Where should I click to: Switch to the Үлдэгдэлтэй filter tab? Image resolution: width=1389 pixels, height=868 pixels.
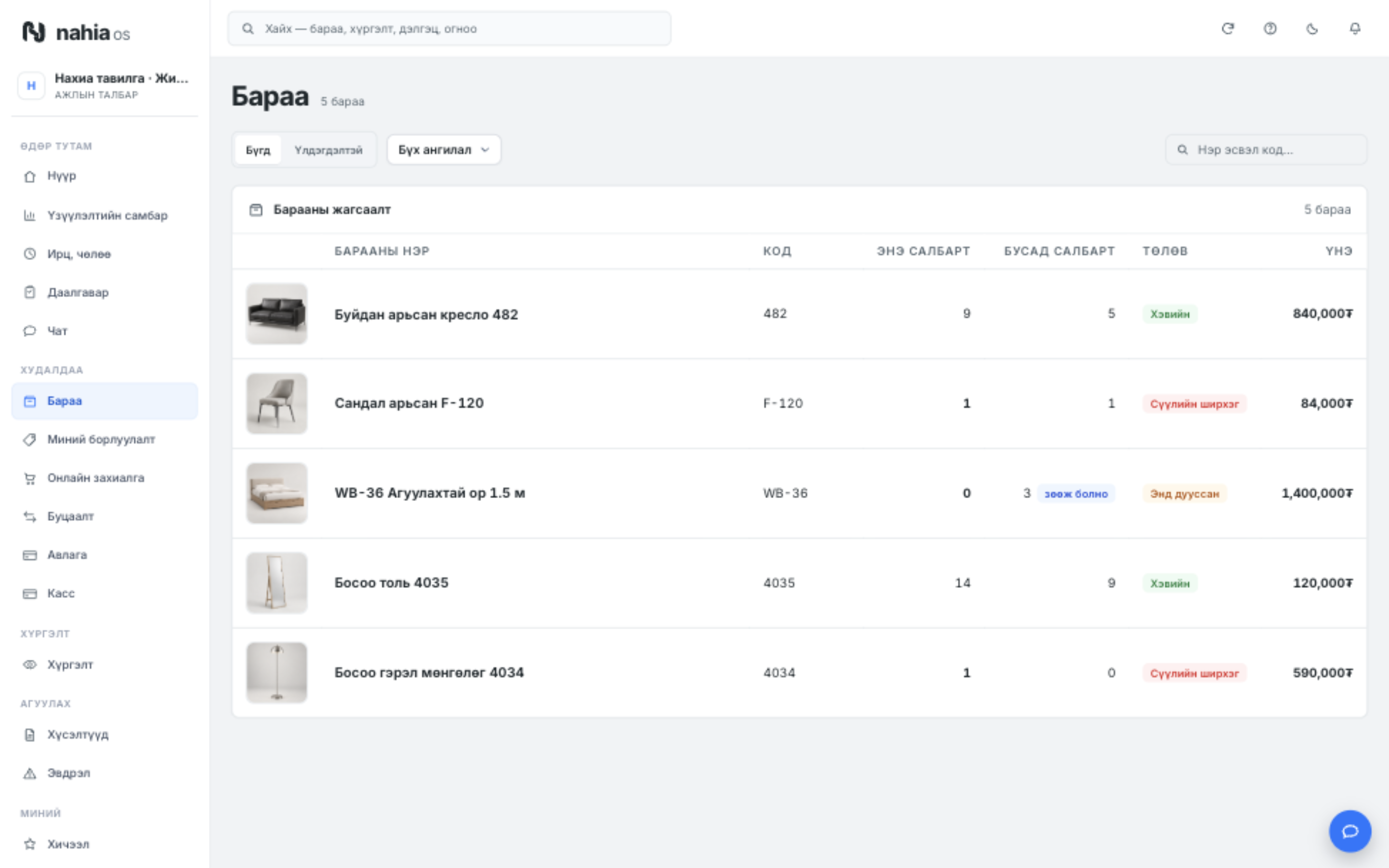(x=328, y=150)
